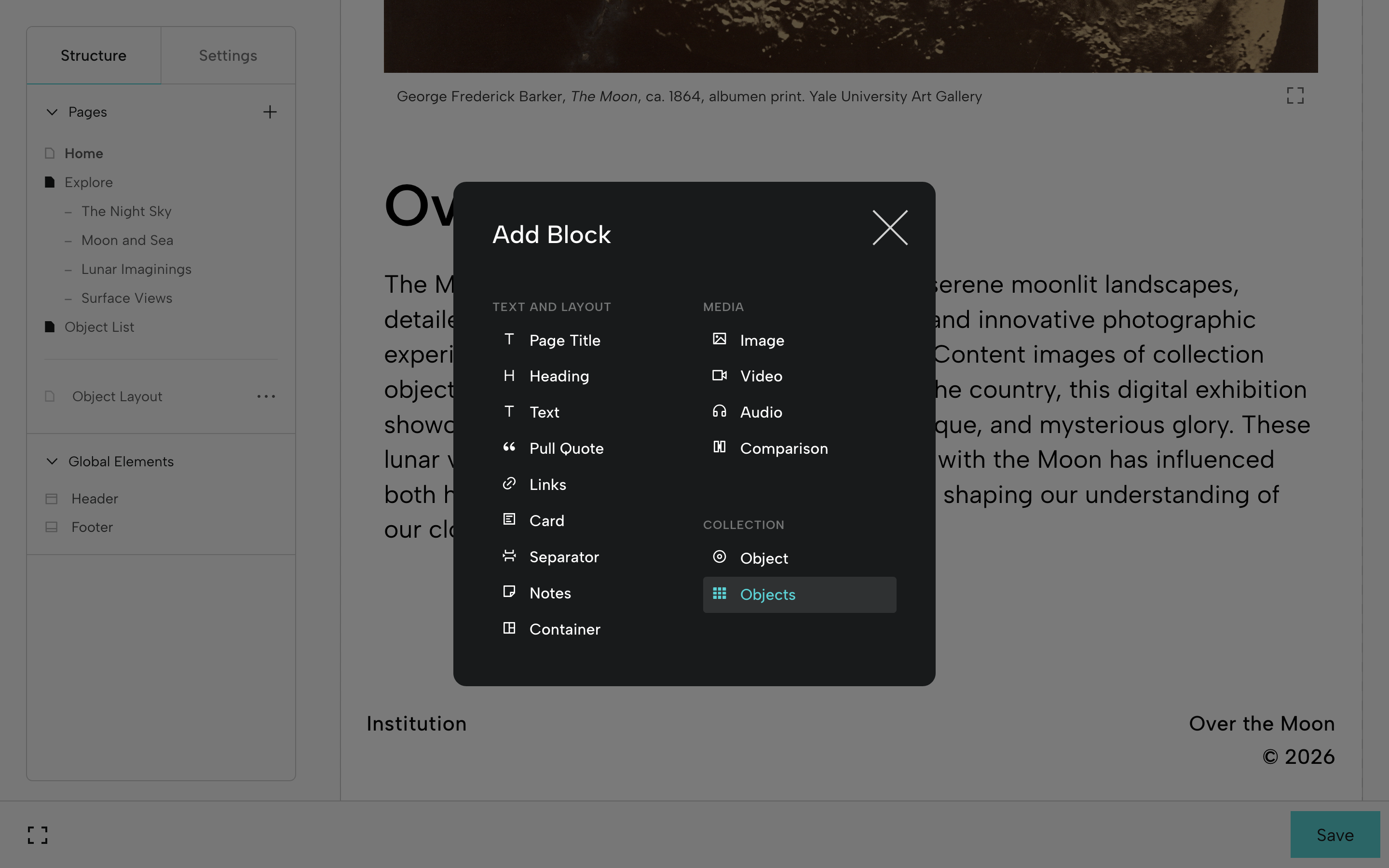Open Object Layout three-dot menu

pyautogui.click(x=266, y=396)
